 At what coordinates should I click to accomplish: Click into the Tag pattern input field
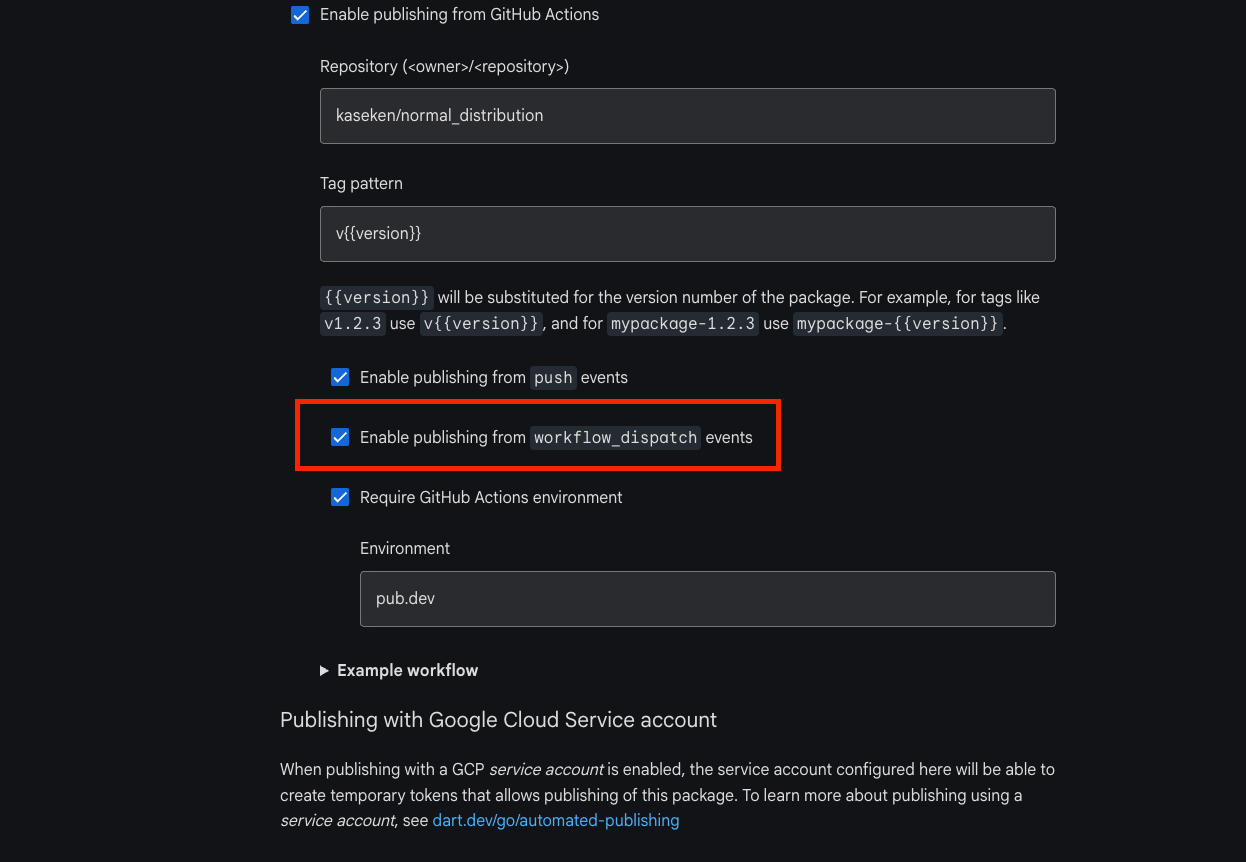(687, 234)
